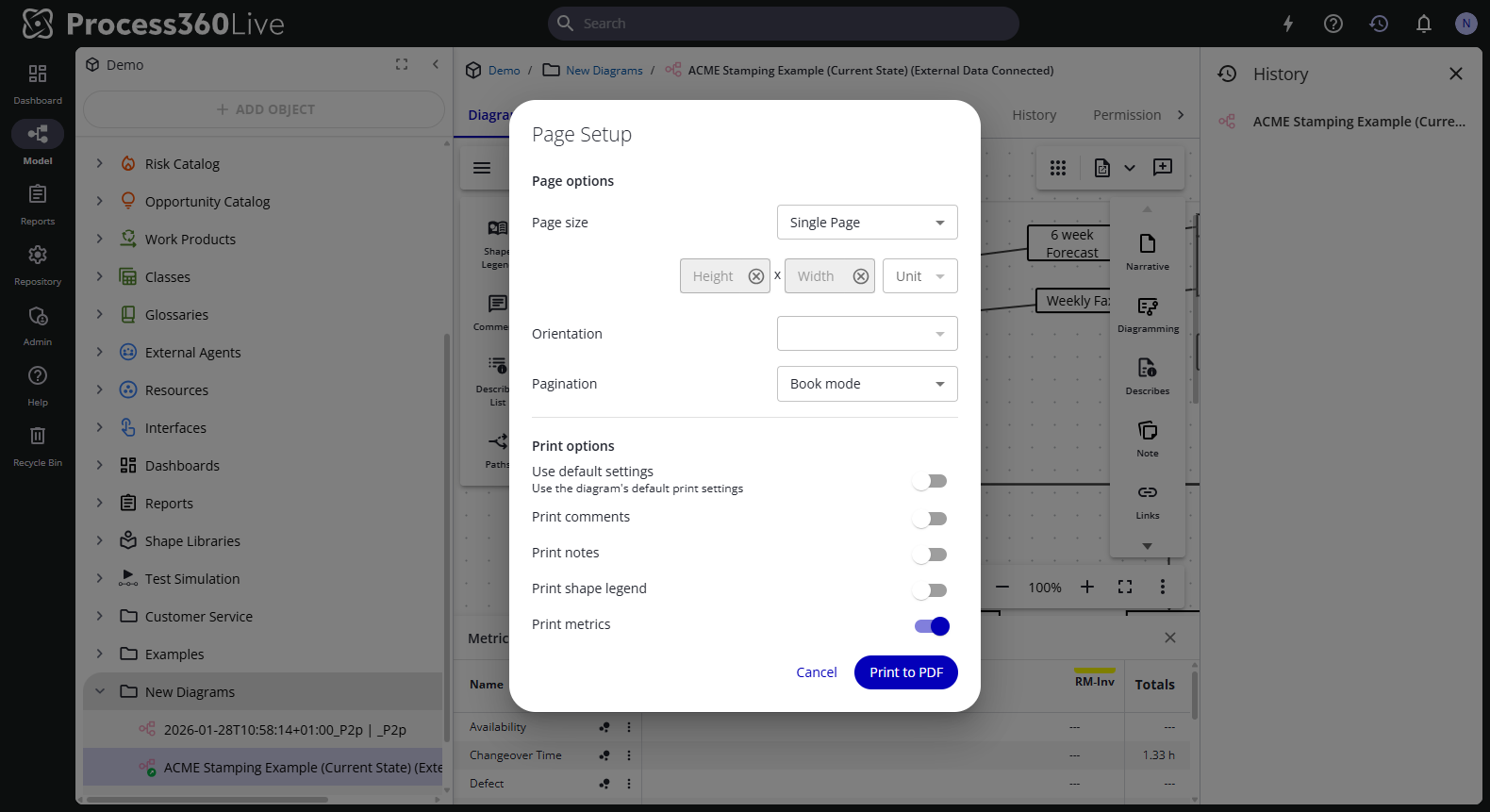Open the Orientation dropdown
The width and height of the screenshot is (1490, 812).
(868, 334)
